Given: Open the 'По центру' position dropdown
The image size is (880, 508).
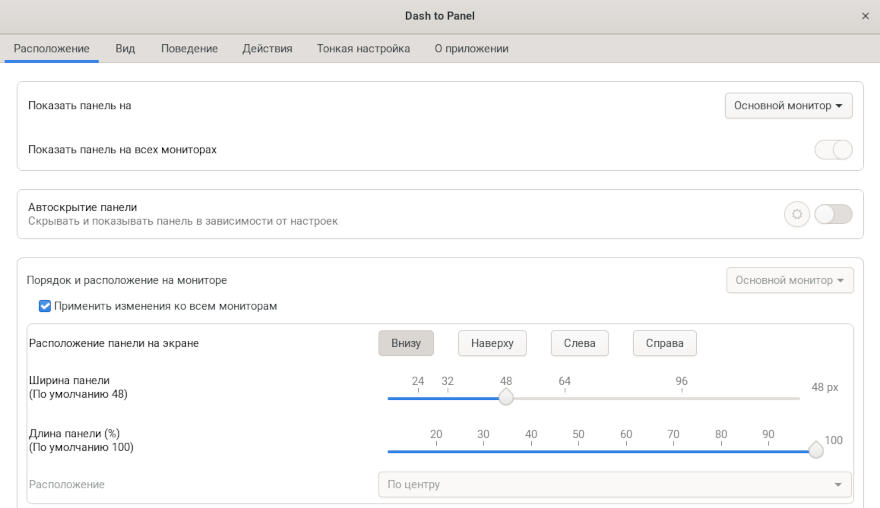Looking at the screenshot, I should point(614,485).
